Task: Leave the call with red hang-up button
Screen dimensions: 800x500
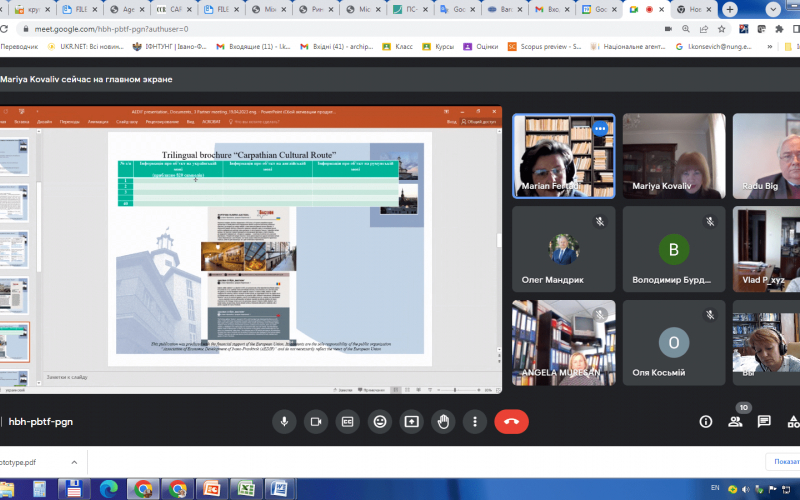Action: pyautogui.click(x=511, y=421)
